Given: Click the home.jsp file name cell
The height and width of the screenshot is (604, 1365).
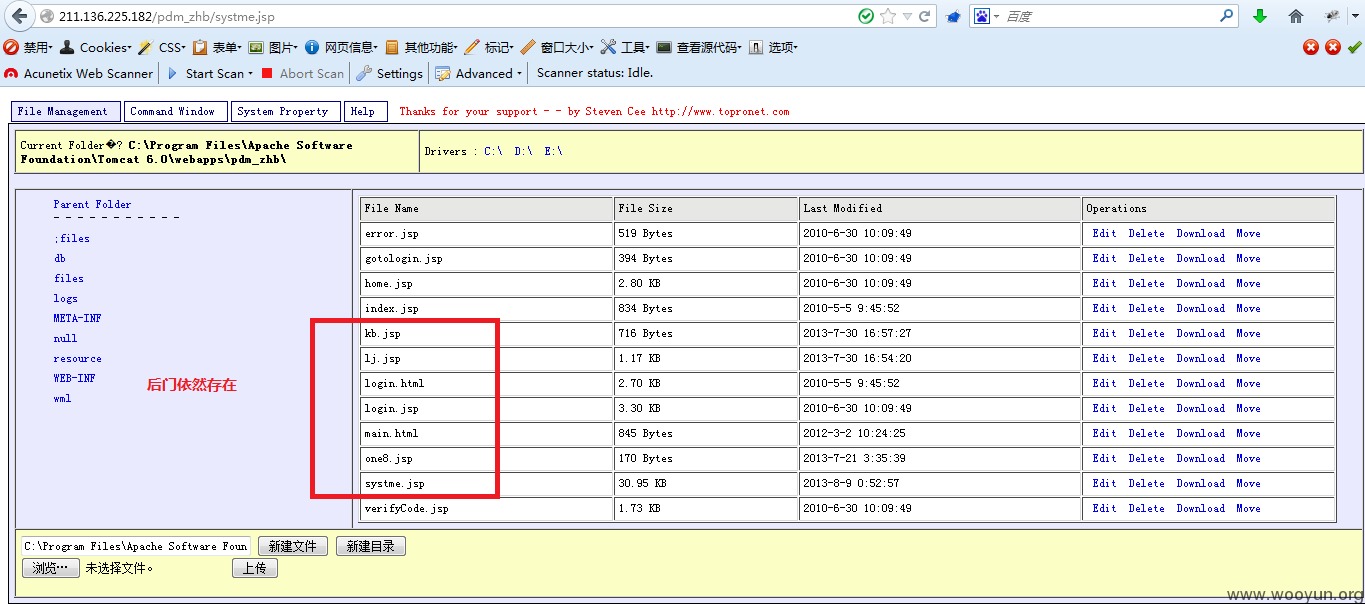Looking at the screenshot, I should [487, 283].
